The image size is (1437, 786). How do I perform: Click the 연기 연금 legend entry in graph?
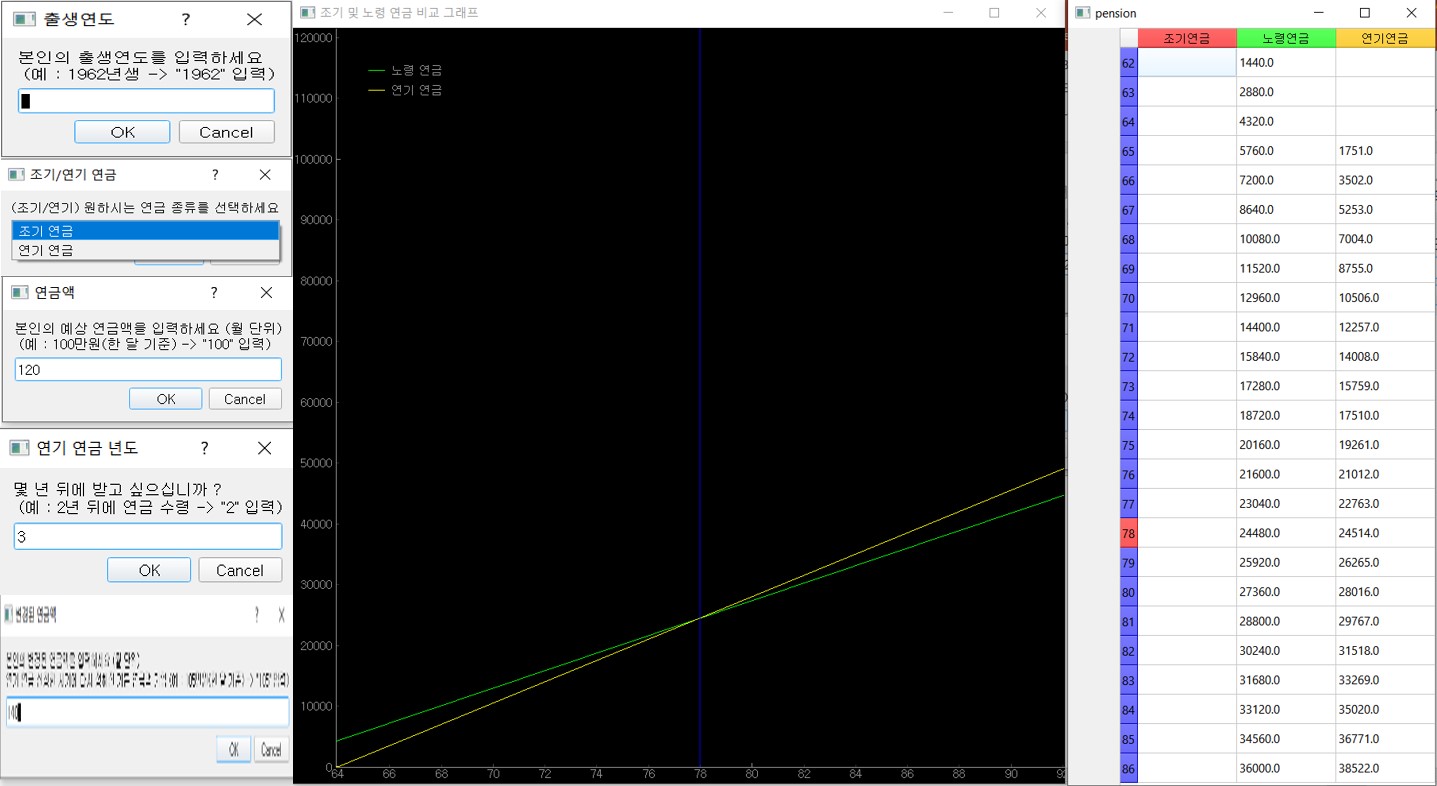click(405, 90)
